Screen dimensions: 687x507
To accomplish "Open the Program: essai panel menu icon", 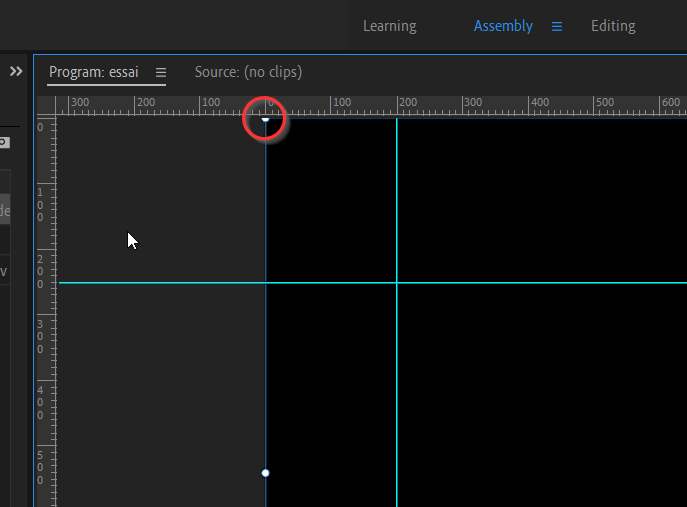I will coord(161,72).
